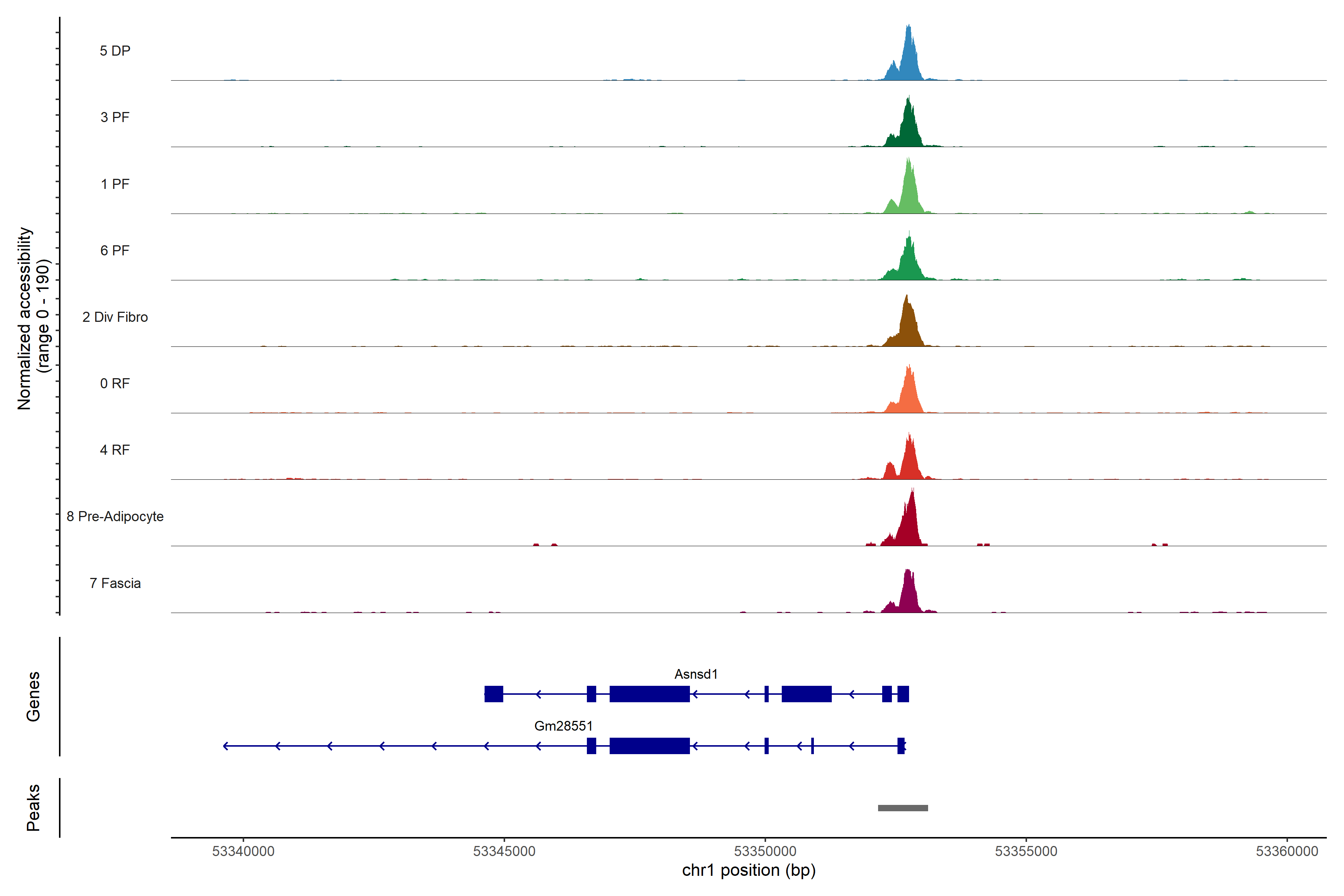1344x896 pixels.
Task: Click the Genes panel label
Action: coord(33,696)
